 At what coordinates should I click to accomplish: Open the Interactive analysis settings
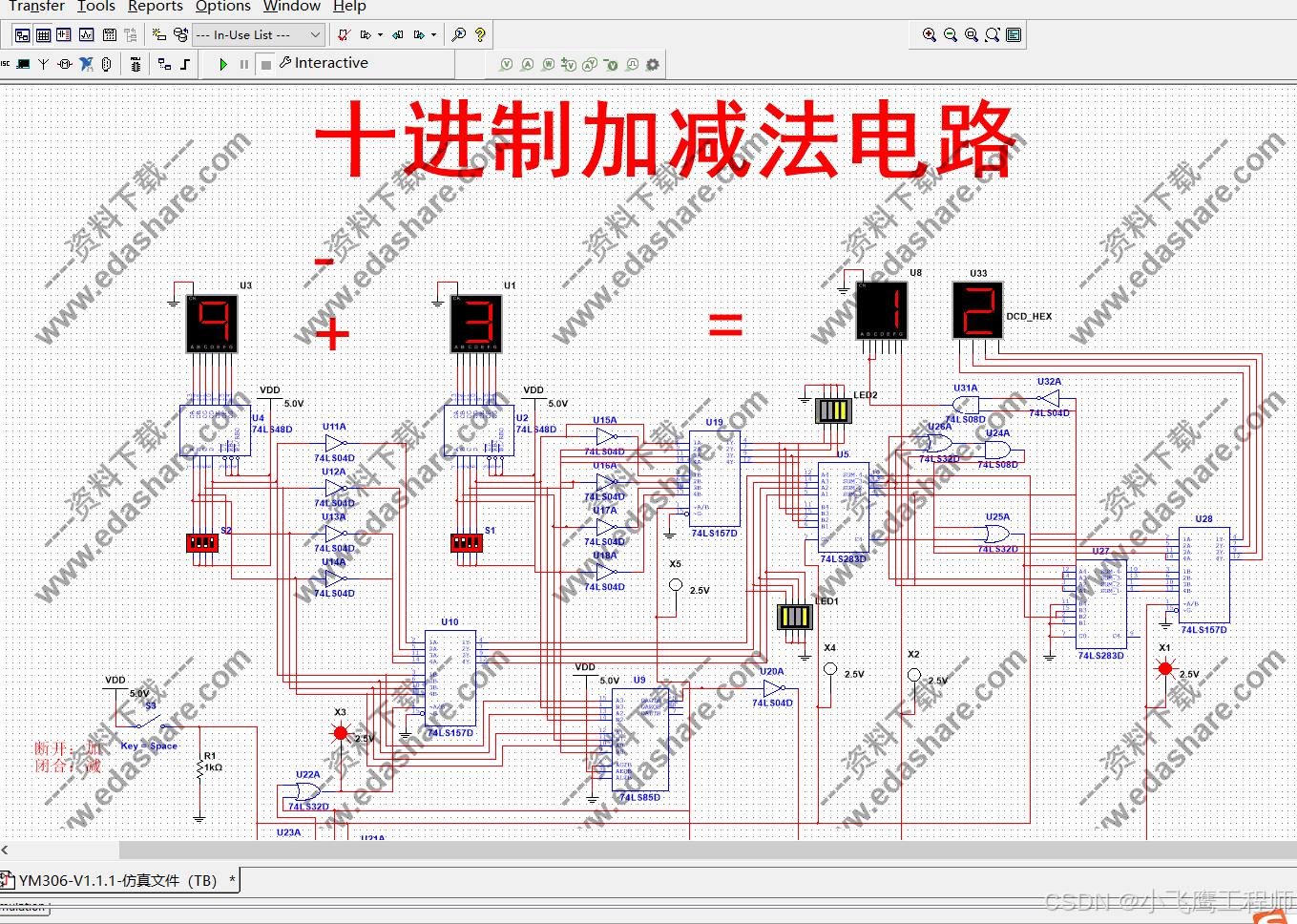click(324, 63)
